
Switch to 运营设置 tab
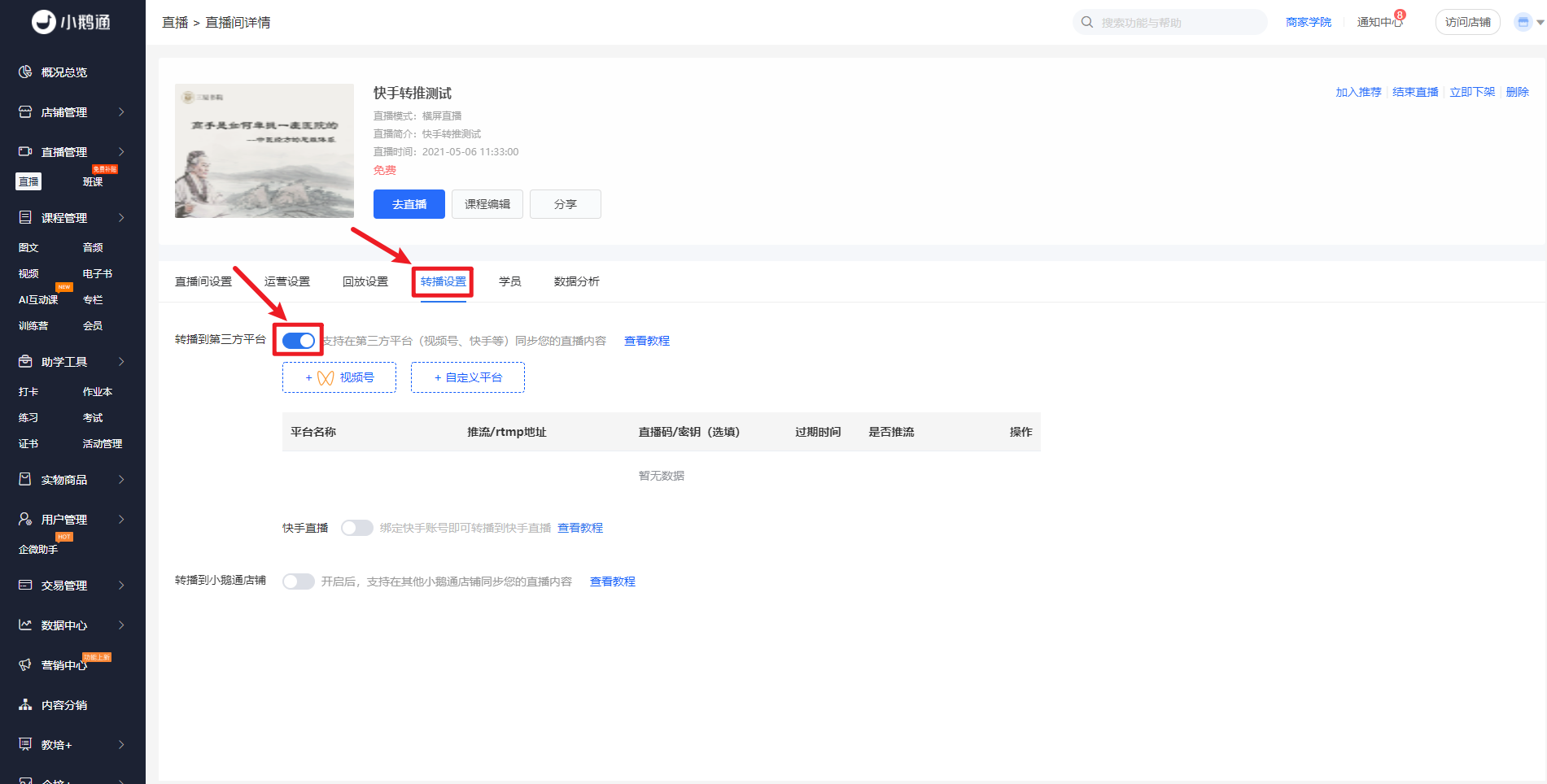coord(287,281)
